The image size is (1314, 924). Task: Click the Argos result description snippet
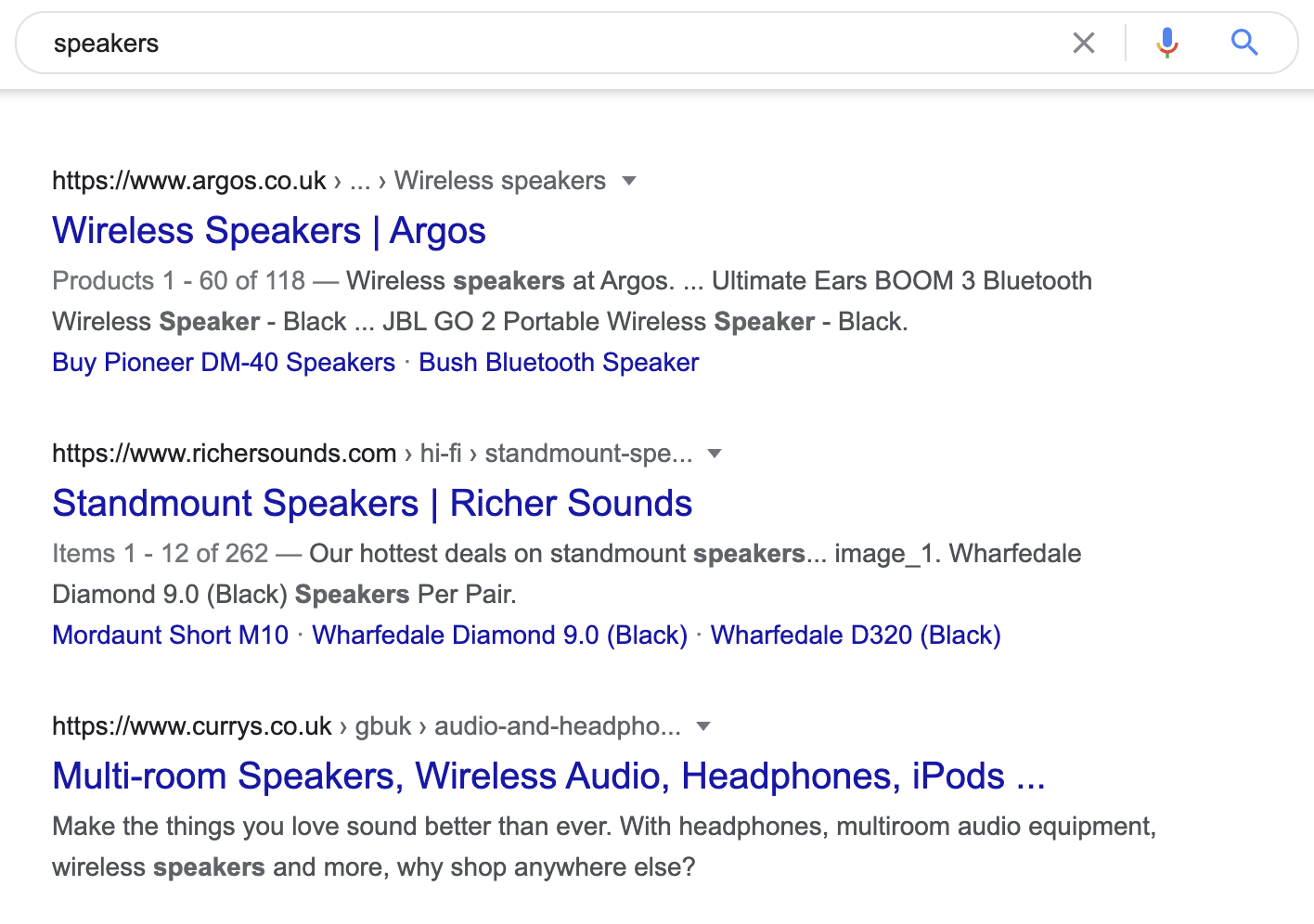point(572,302)
